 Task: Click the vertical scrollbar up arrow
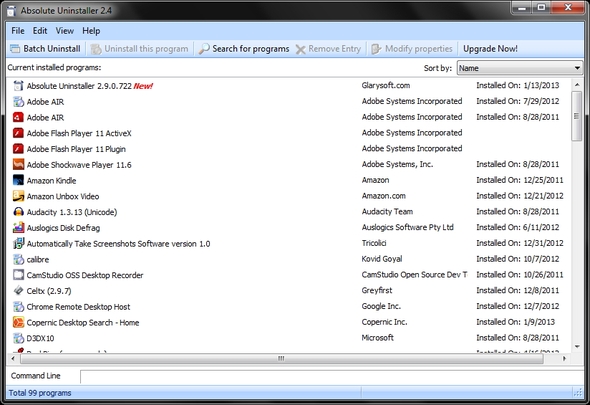coord(576,85)
